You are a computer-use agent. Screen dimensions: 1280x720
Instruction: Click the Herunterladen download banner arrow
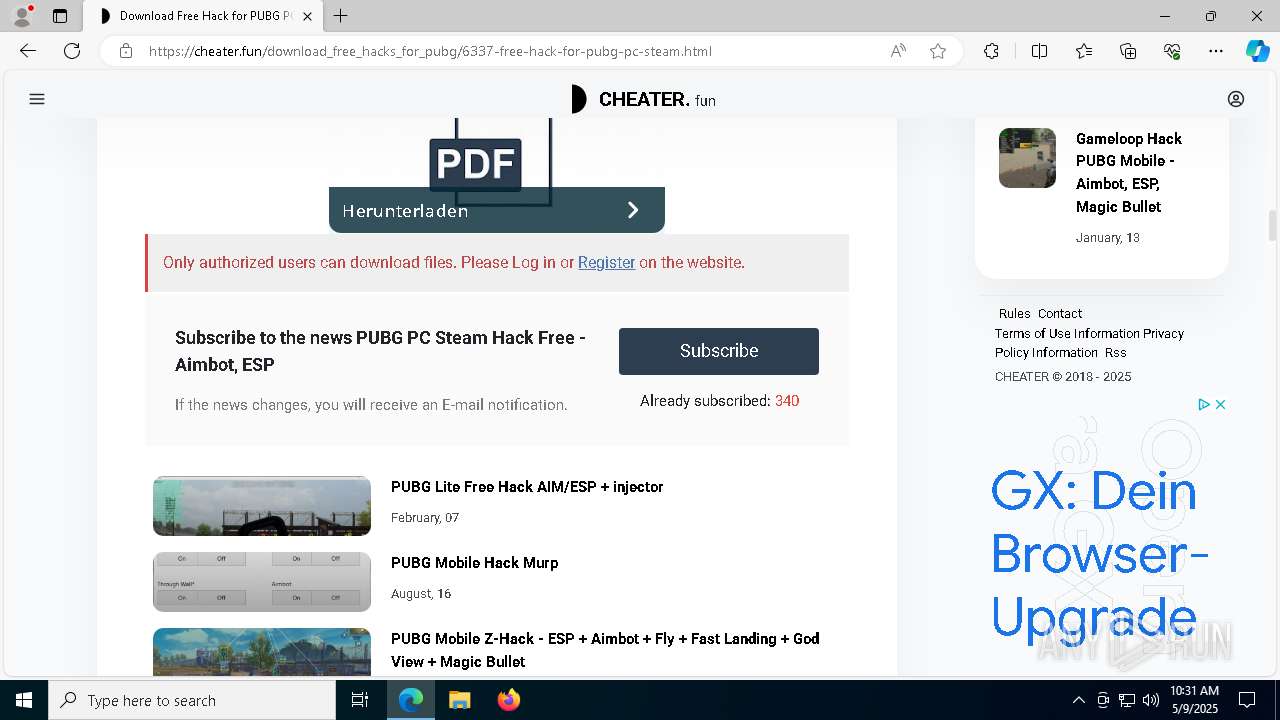click(632, 210)
